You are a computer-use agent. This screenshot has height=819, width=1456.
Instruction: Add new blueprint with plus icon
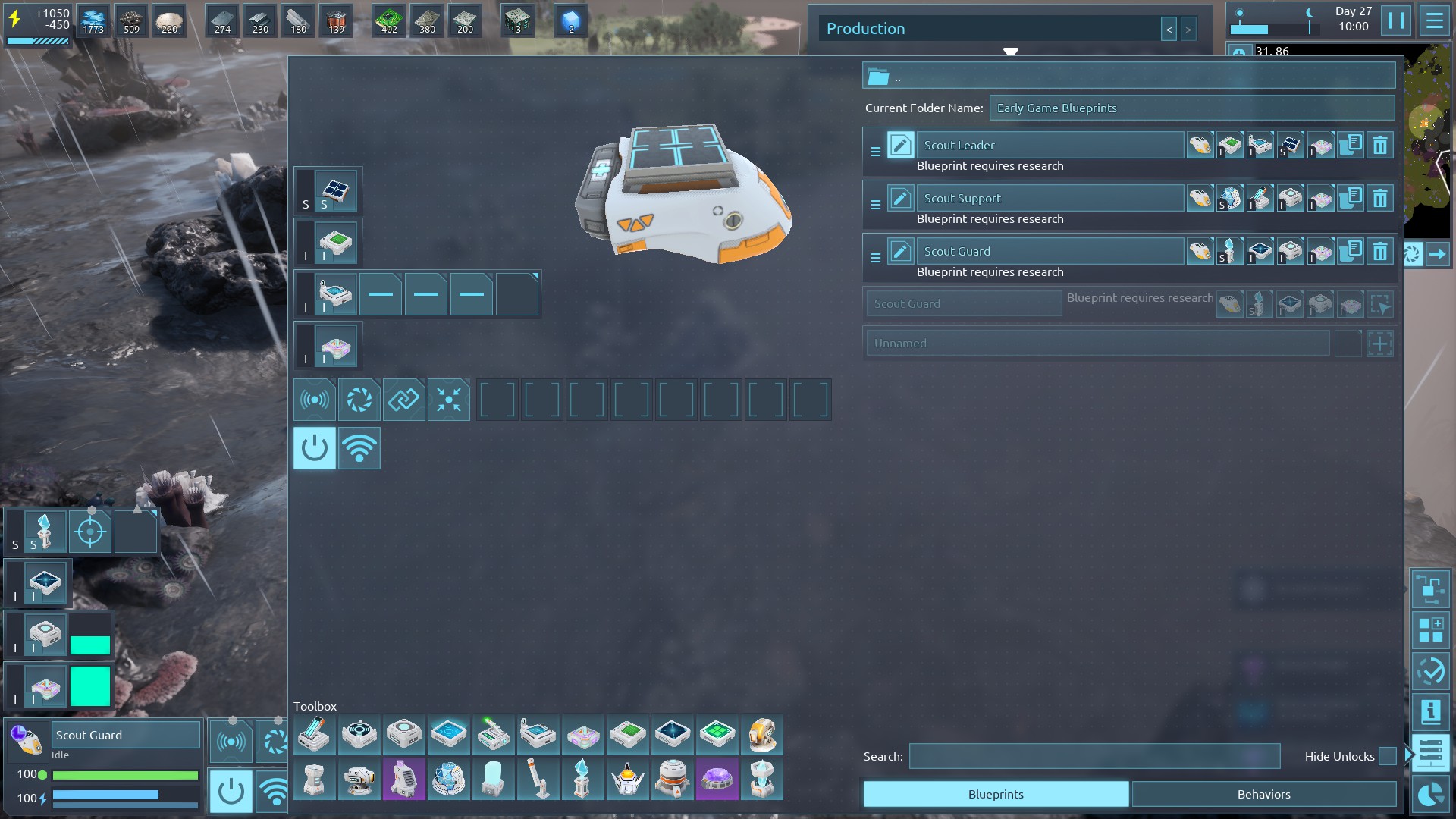tap(1379, 344)
